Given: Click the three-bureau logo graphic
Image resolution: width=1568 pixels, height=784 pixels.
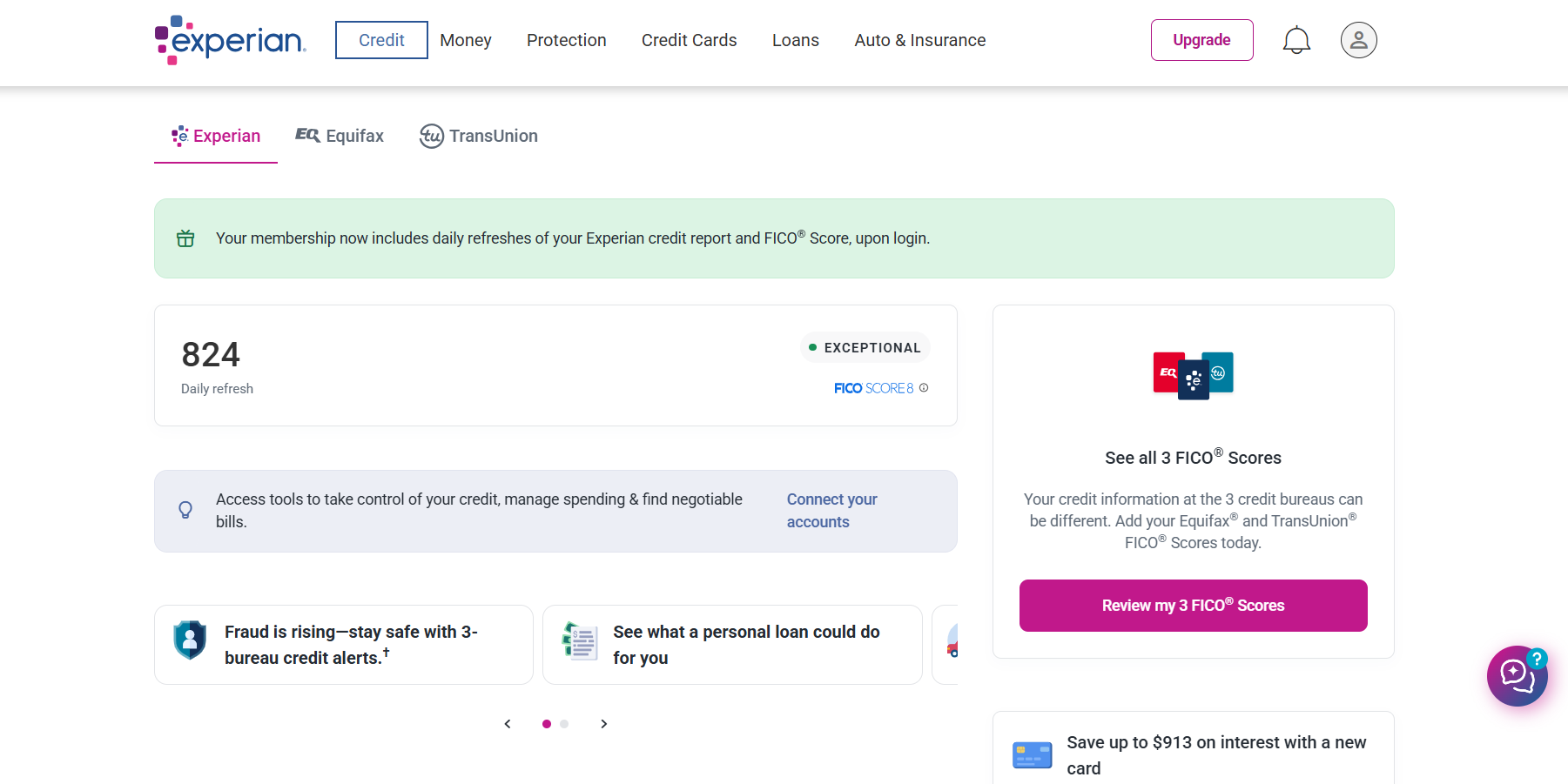Looking at the screenshot, I should (x=1194, y=375).
